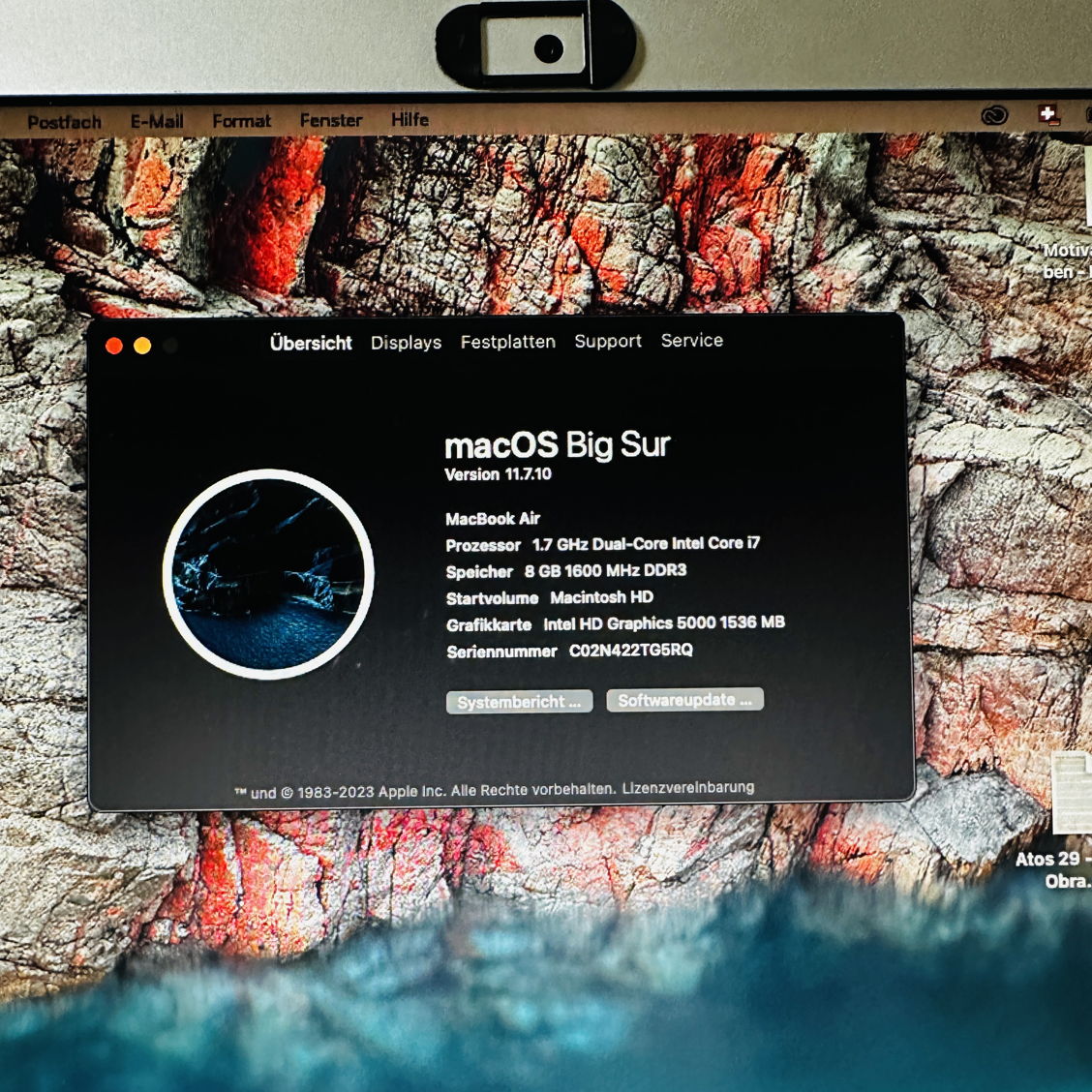Click the version text 11.7.10
1092x1092 pixels.
(528, 474)
